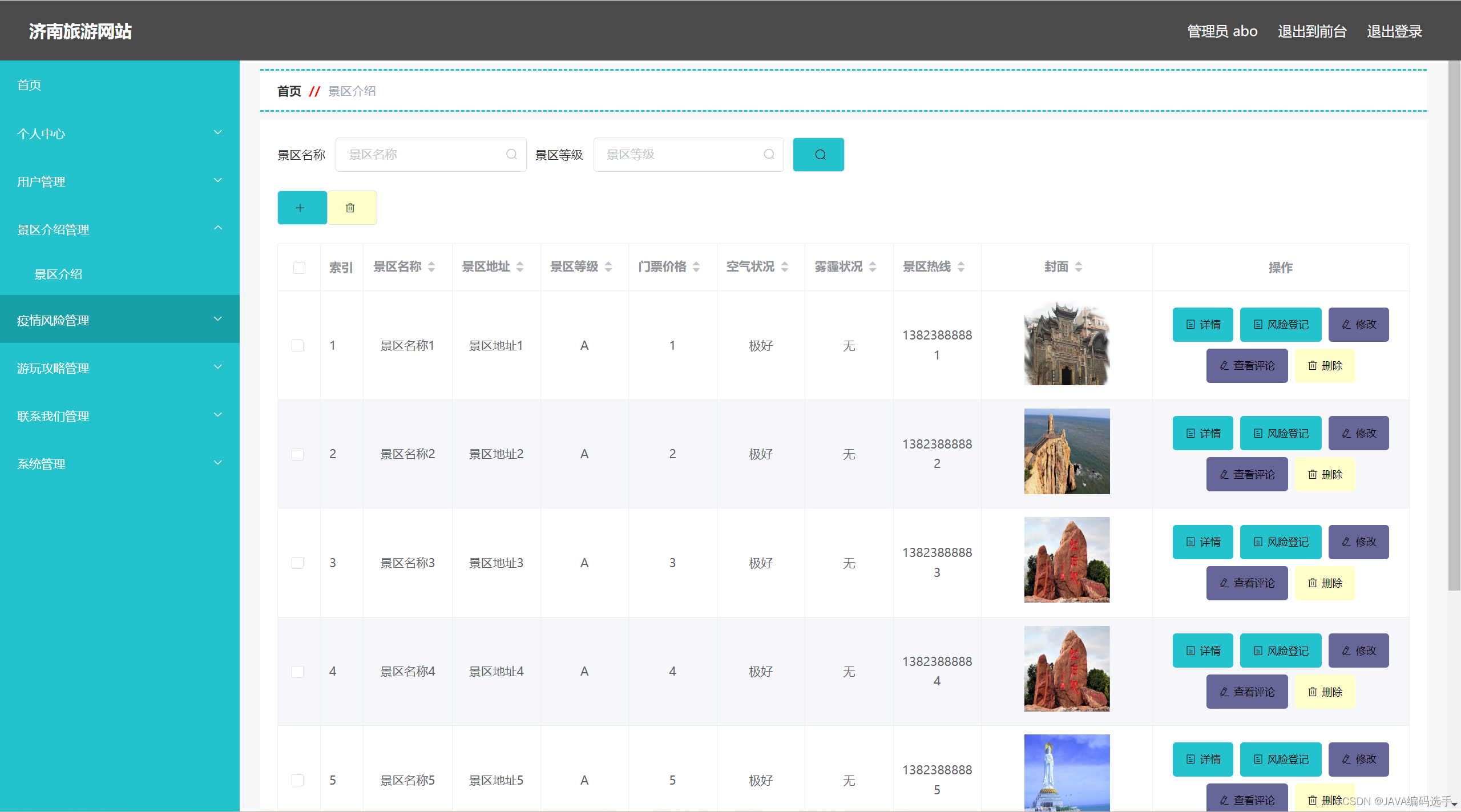Open 首页 in the sidebar

pos(120,85)
